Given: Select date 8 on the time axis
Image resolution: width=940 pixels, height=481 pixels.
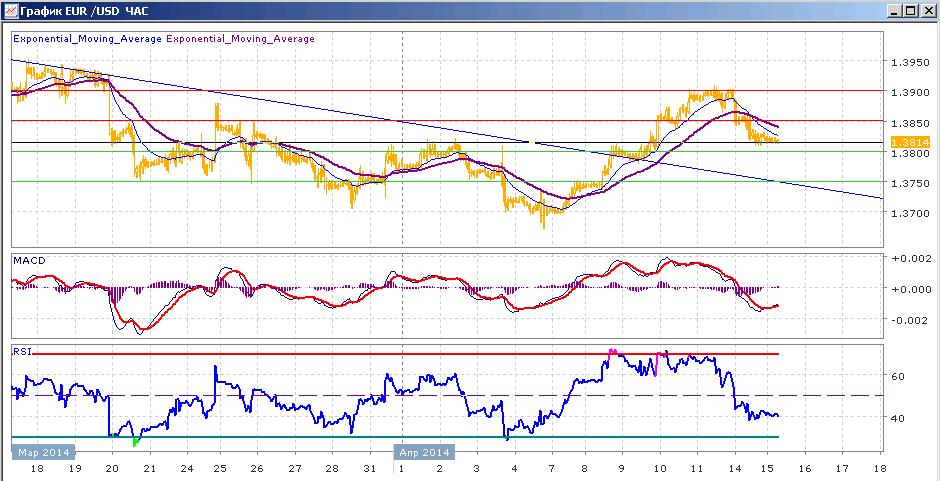Looking at the screenshot, I should click(585, 469).
